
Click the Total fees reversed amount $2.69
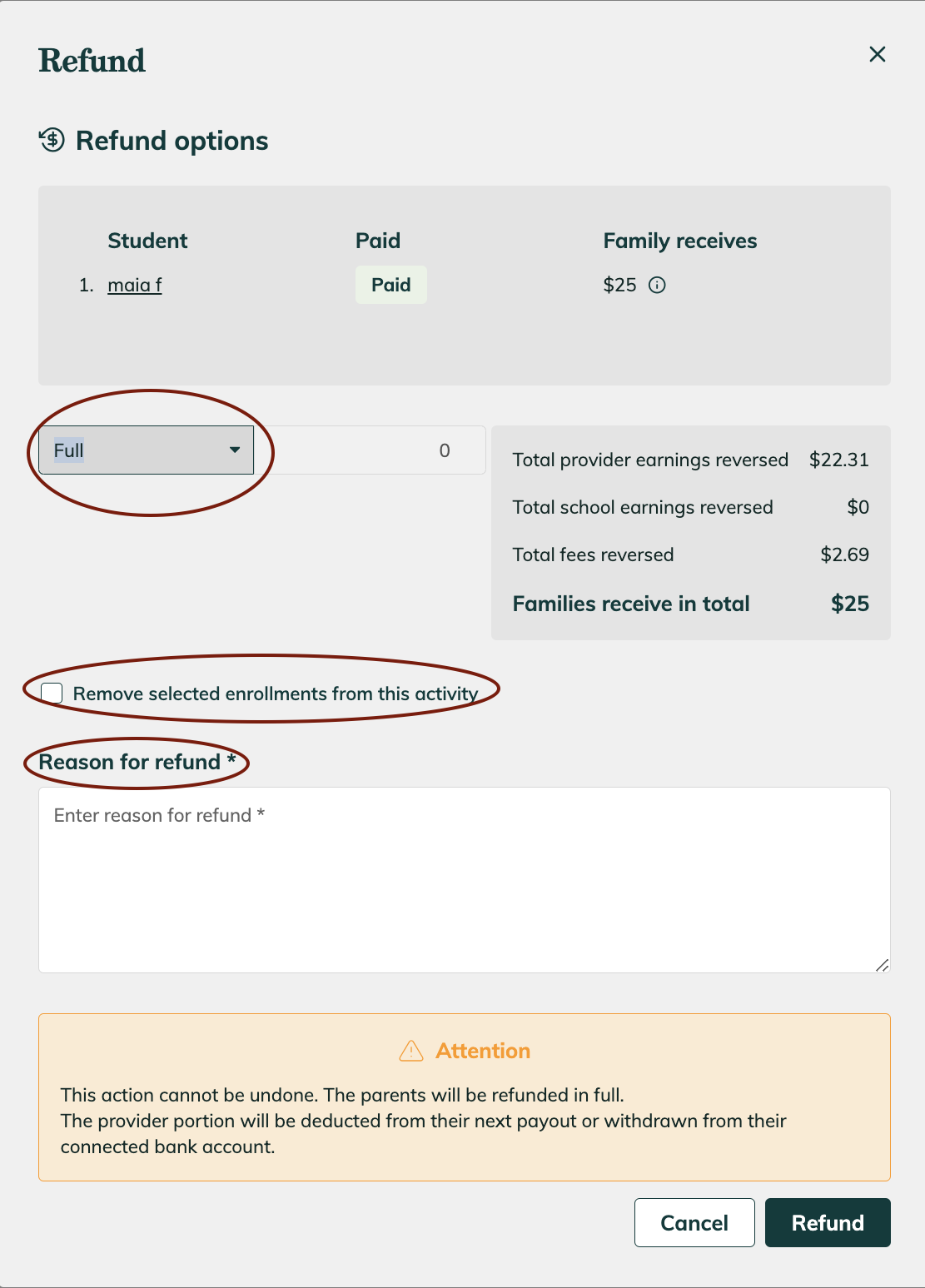[x=844, y=554]
